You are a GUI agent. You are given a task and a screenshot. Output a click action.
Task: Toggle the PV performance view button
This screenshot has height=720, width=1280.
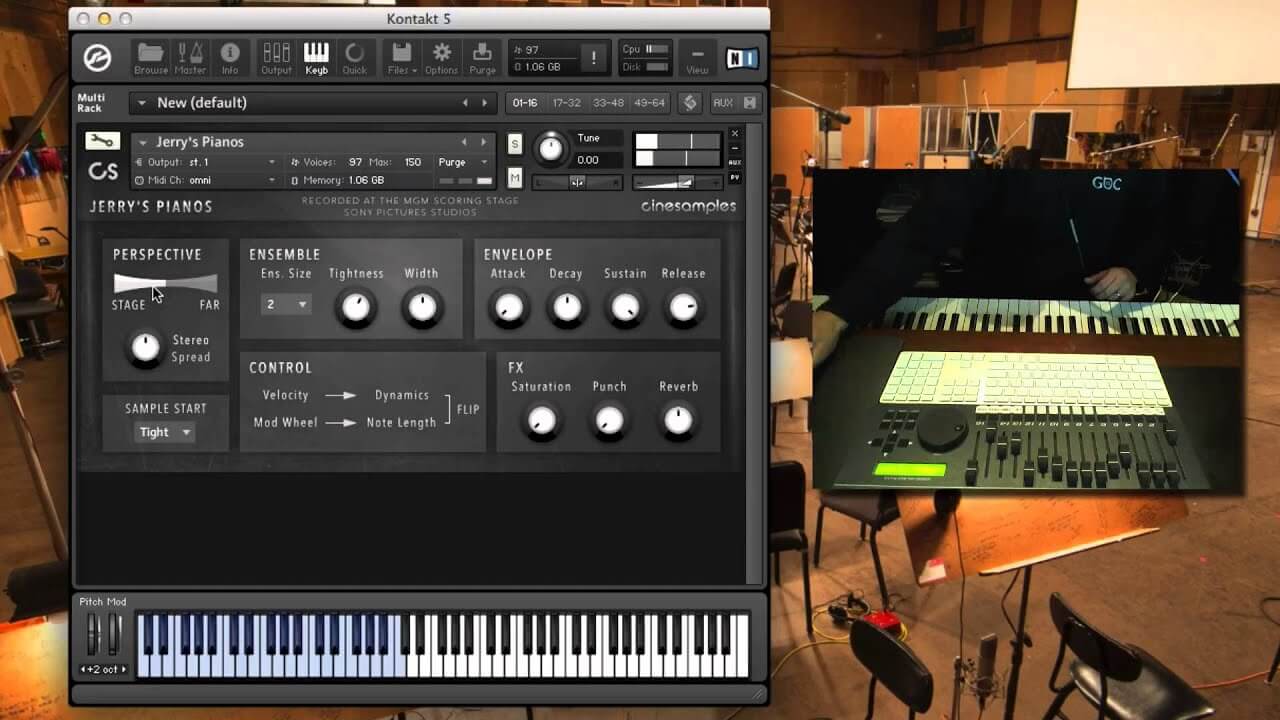[734, 178]
